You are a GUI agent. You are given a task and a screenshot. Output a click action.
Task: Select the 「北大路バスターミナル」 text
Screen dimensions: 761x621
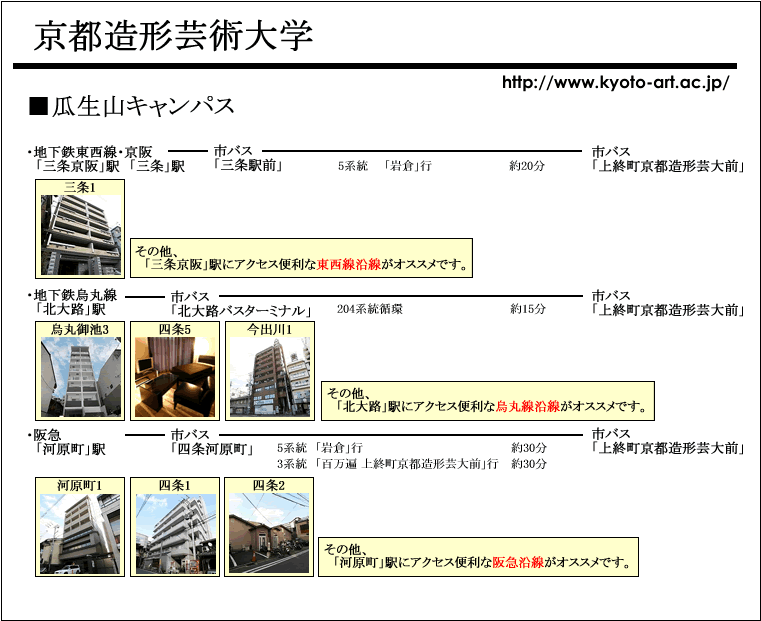tap(241, 310)
